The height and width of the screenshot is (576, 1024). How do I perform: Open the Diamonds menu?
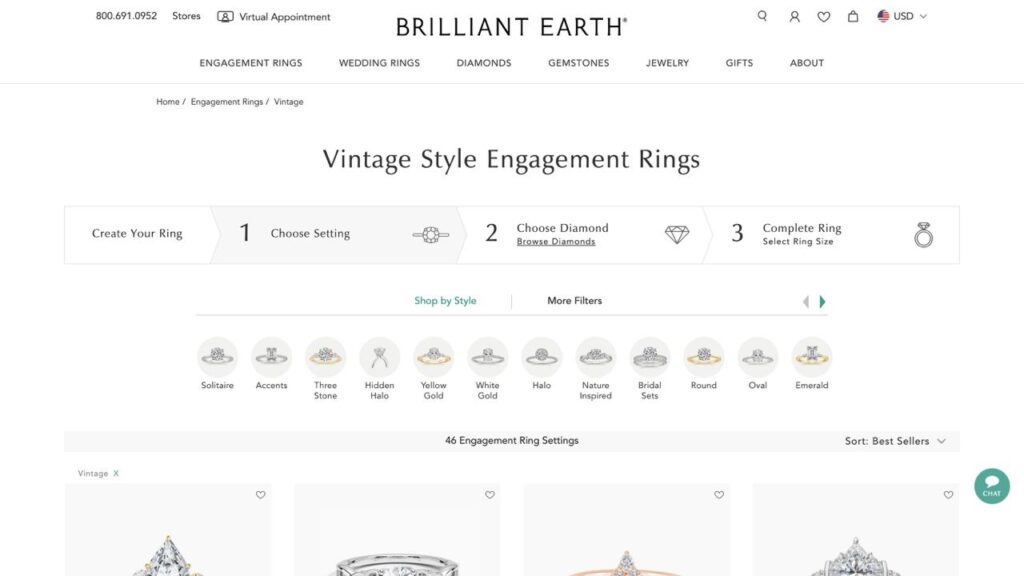pyautogui.click(x=484, y=63)
